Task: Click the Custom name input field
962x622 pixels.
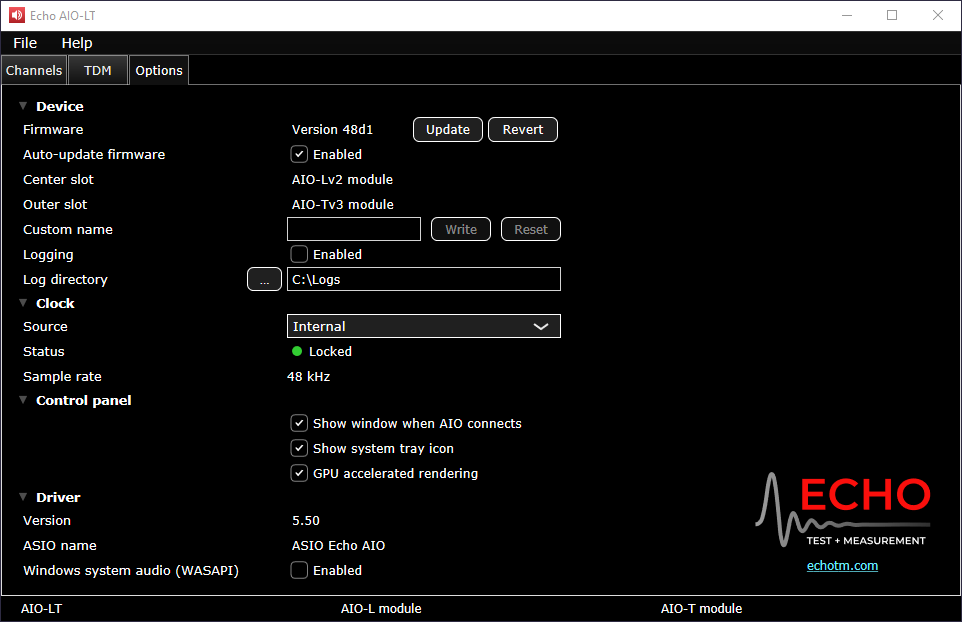Action: (354, 229)
